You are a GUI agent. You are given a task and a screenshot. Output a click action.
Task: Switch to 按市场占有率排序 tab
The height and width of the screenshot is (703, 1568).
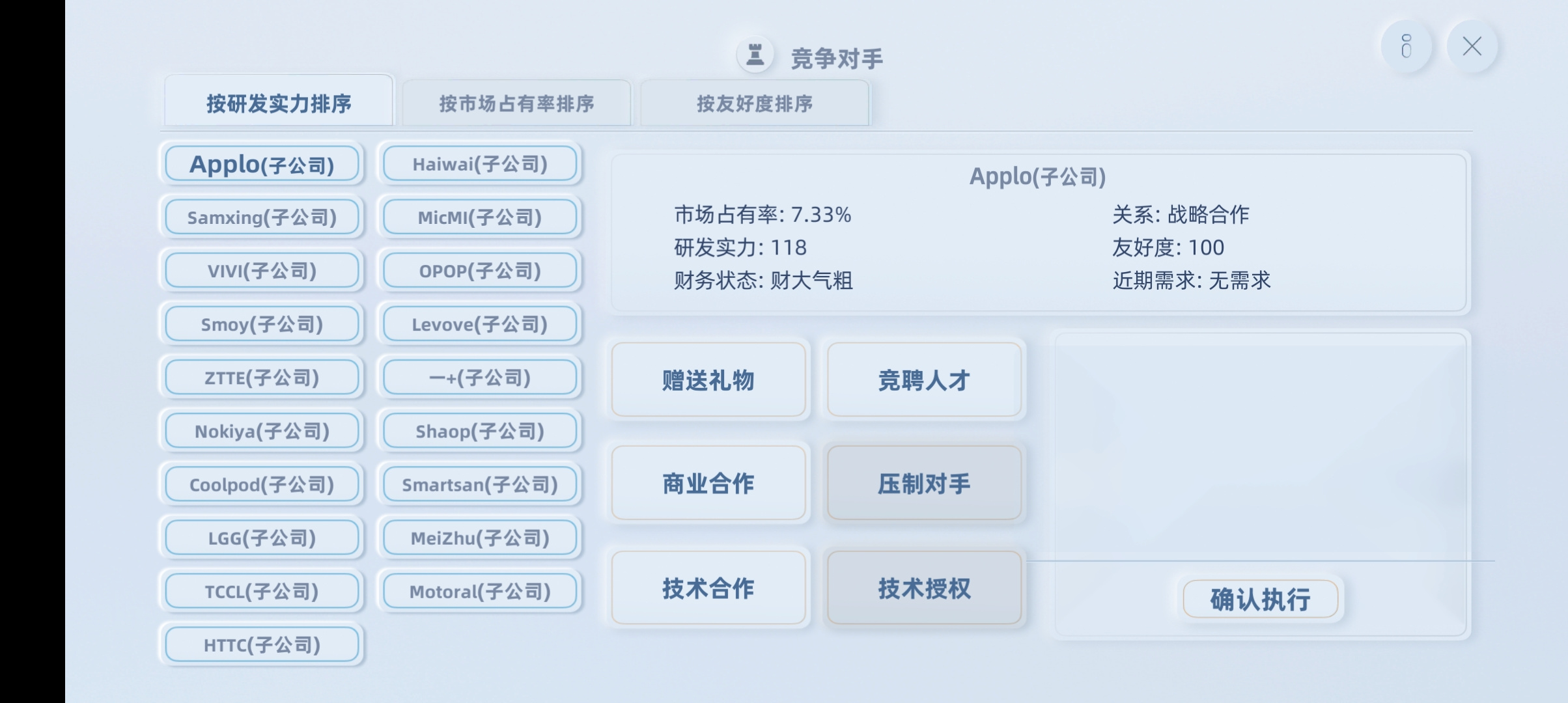tap(516, 103)
